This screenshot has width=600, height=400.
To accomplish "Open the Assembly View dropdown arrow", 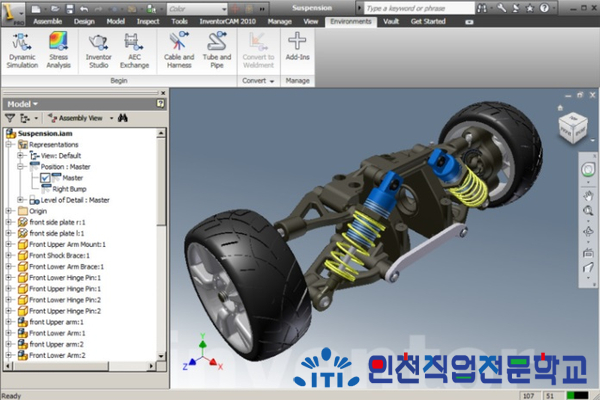I will tap(112, 118).
